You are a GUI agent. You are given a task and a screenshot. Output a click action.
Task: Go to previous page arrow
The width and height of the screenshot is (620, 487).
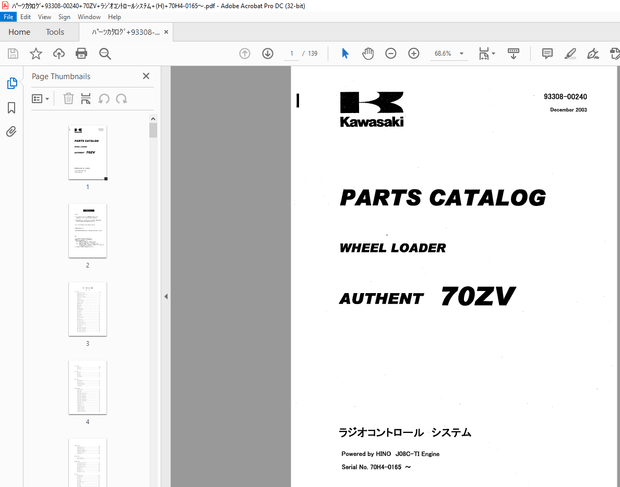(245, 53)
